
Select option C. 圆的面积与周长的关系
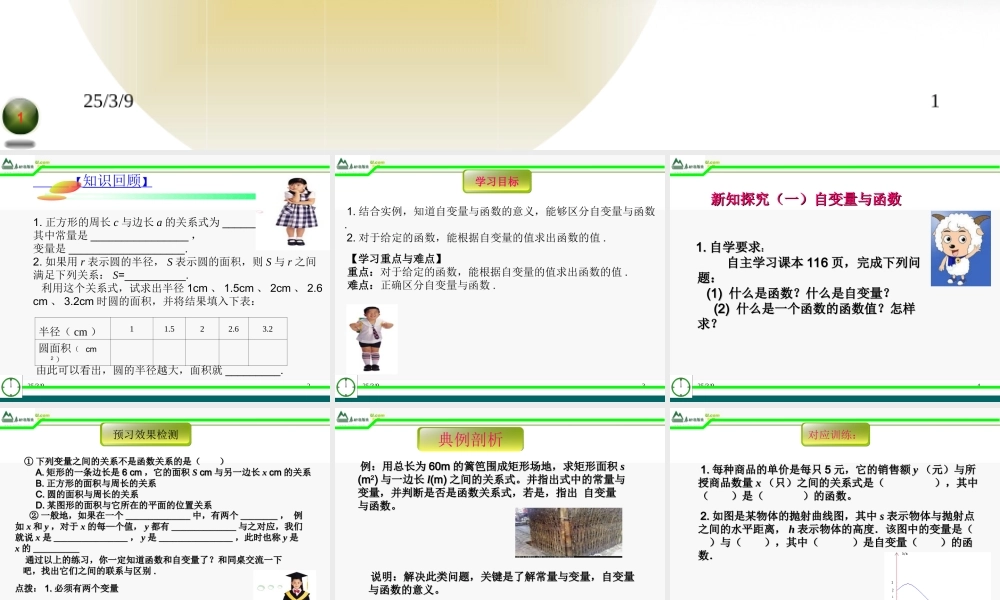(x=87, y=494)
